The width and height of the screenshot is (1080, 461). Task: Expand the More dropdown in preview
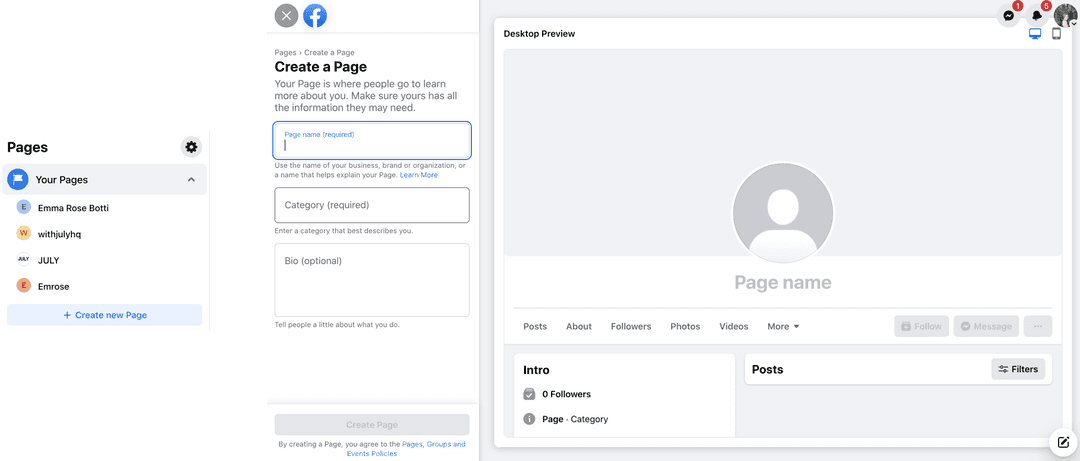783,327
